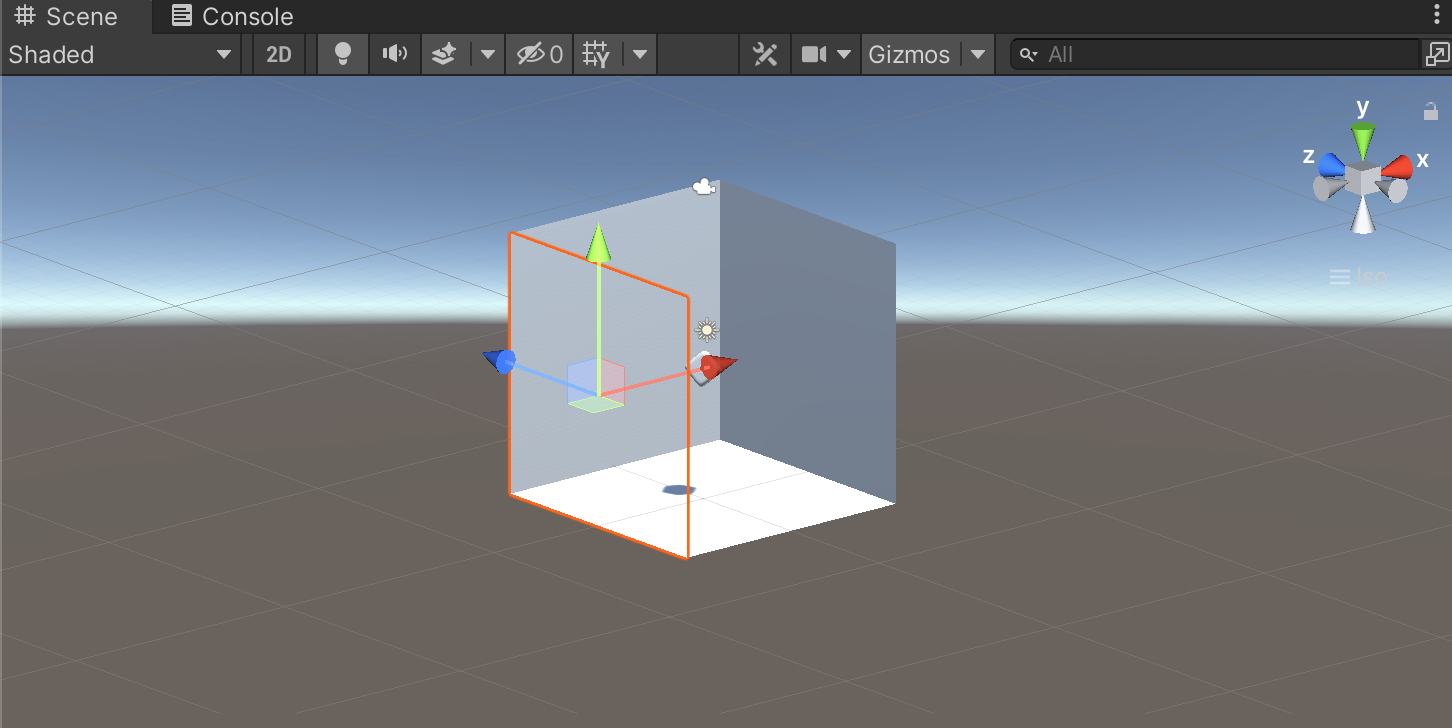Mute scene audio using the speaker icon
This screenshot has height=728, width=1452.
[395, 55]
